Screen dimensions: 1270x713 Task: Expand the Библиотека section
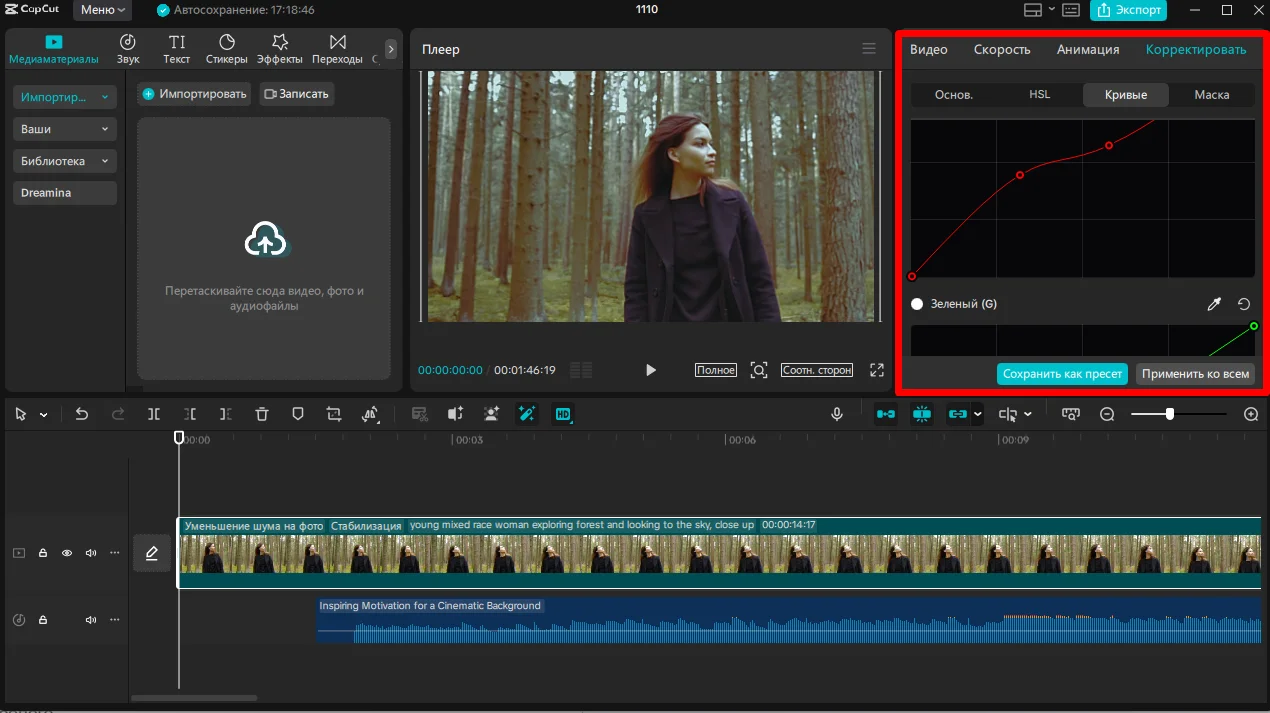65,161
